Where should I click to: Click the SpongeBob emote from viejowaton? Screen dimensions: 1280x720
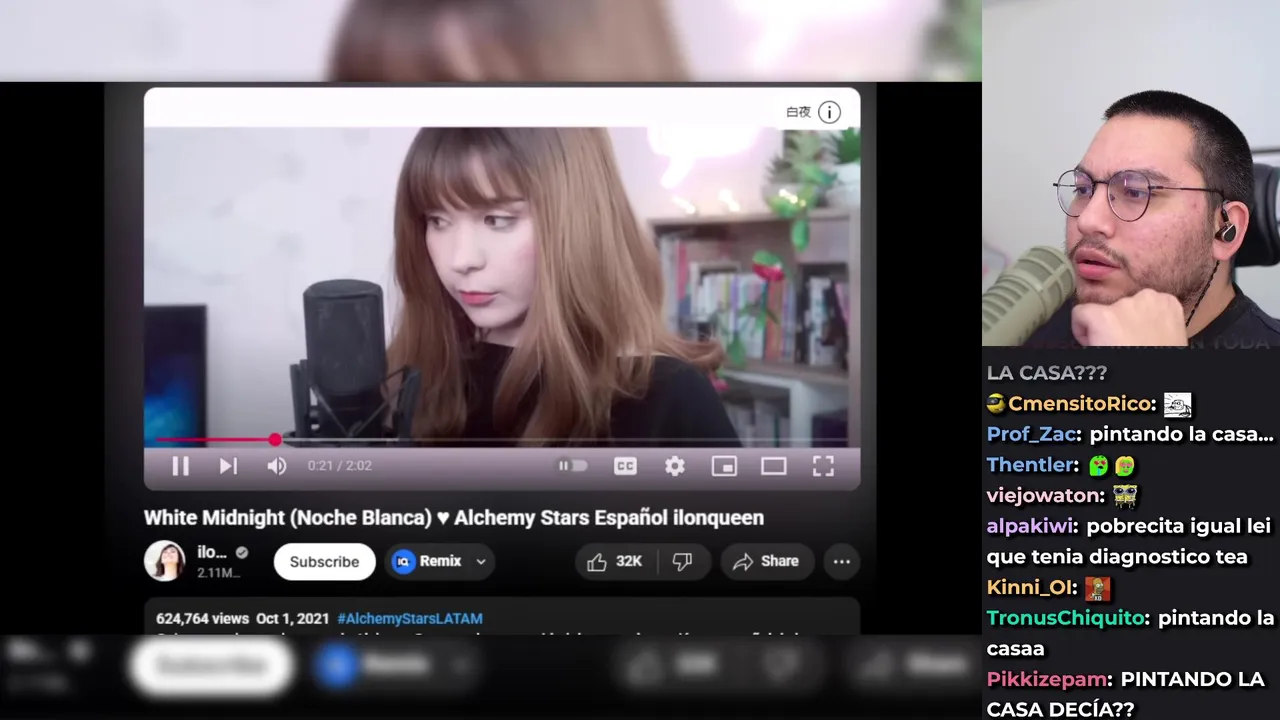(1125, 496)
